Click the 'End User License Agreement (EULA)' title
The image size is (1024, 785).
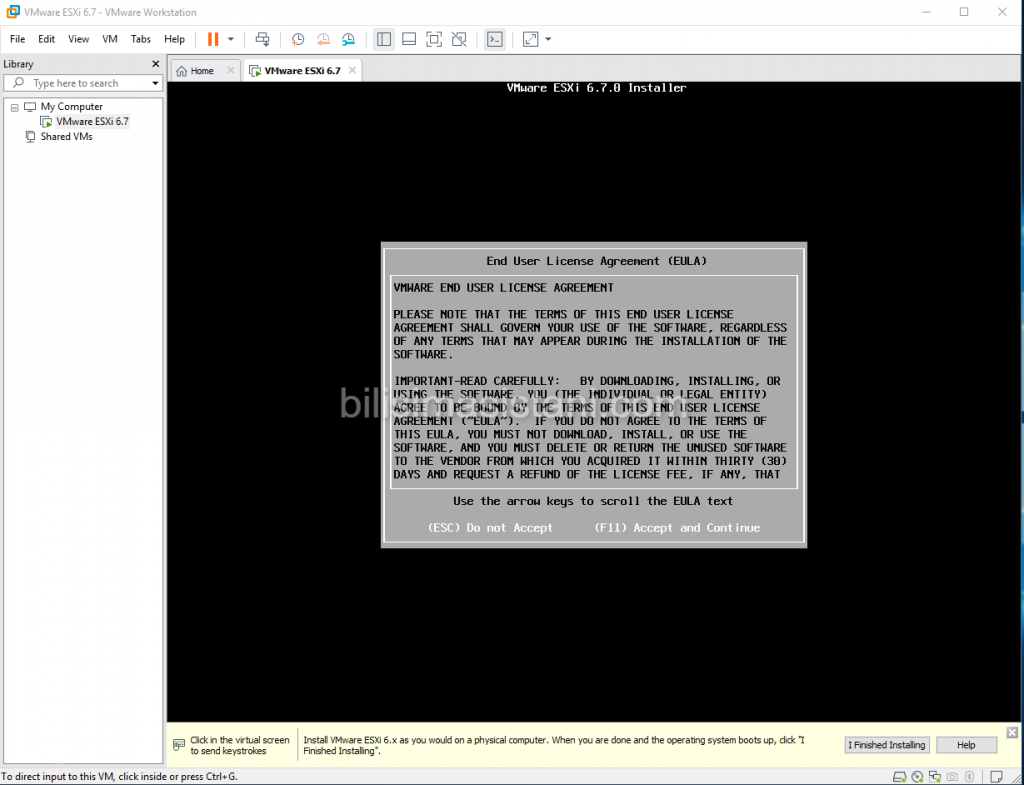point(596,261)
